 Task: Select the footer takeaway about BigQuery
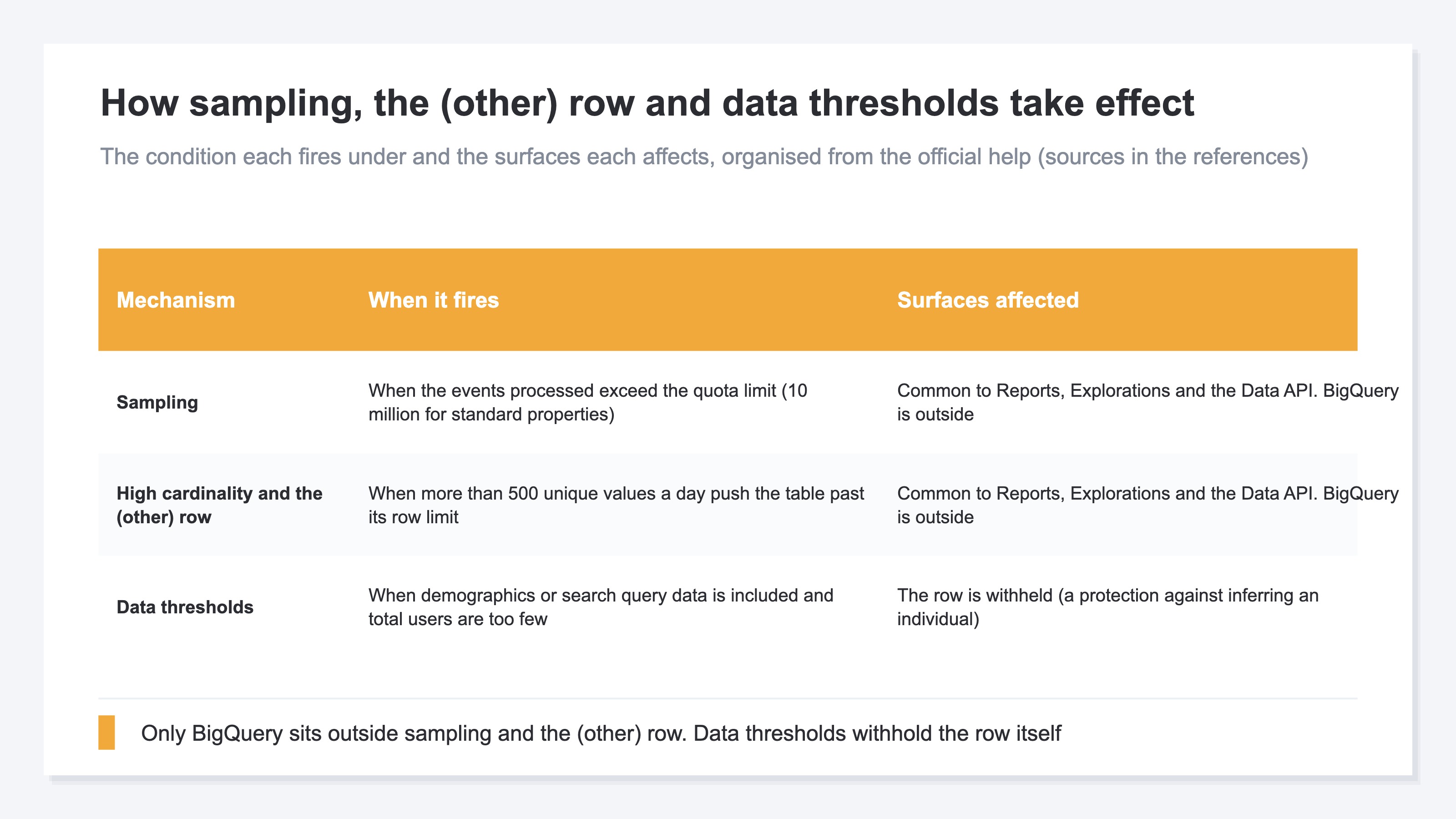(601, 733)
